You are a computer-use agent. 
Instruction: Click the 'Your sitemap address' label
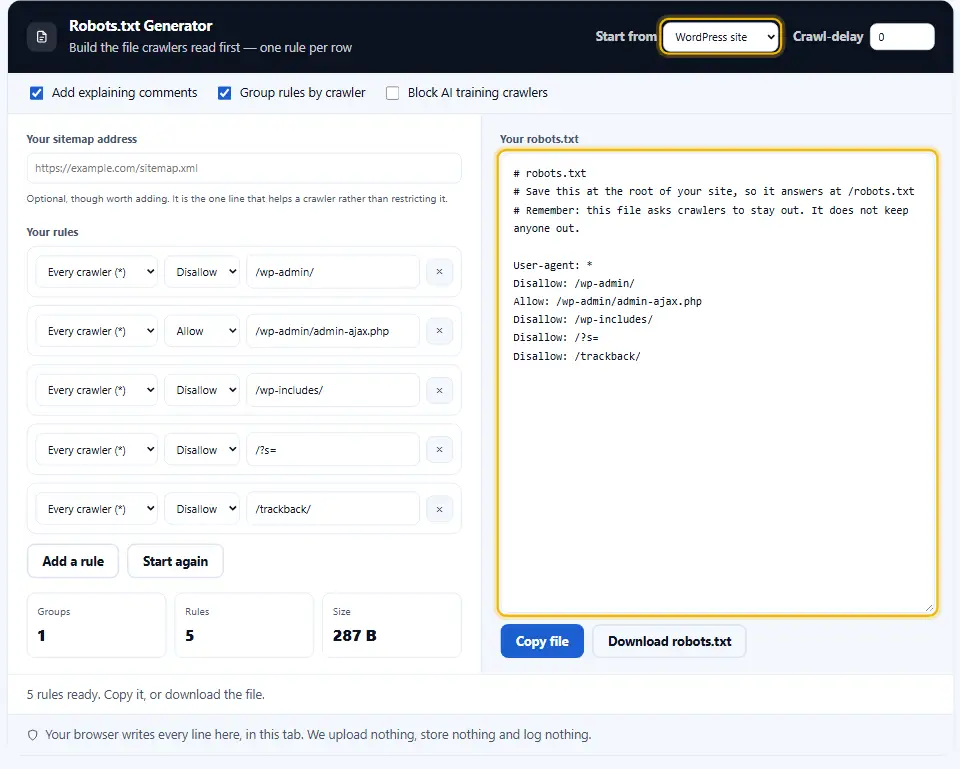point(81,139)
